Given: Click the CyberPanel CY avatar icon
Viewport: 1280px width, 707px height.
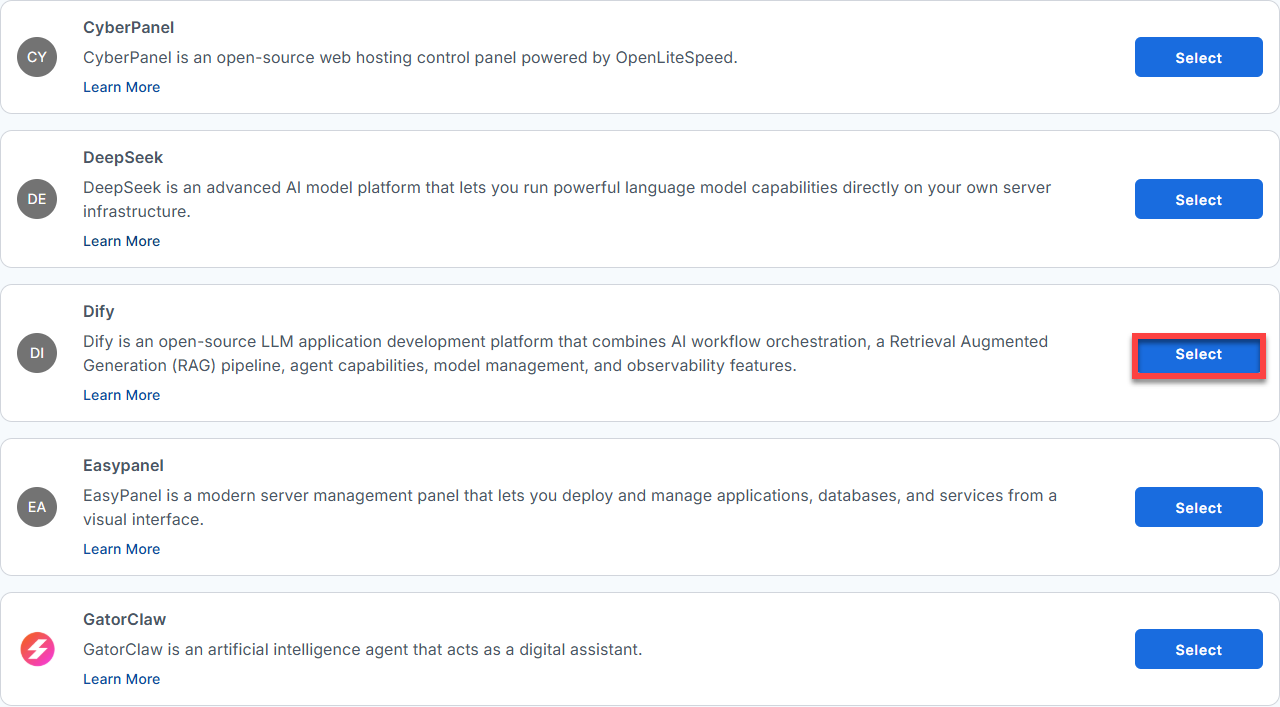Looking at the screenshot, I should pos(37,57).
